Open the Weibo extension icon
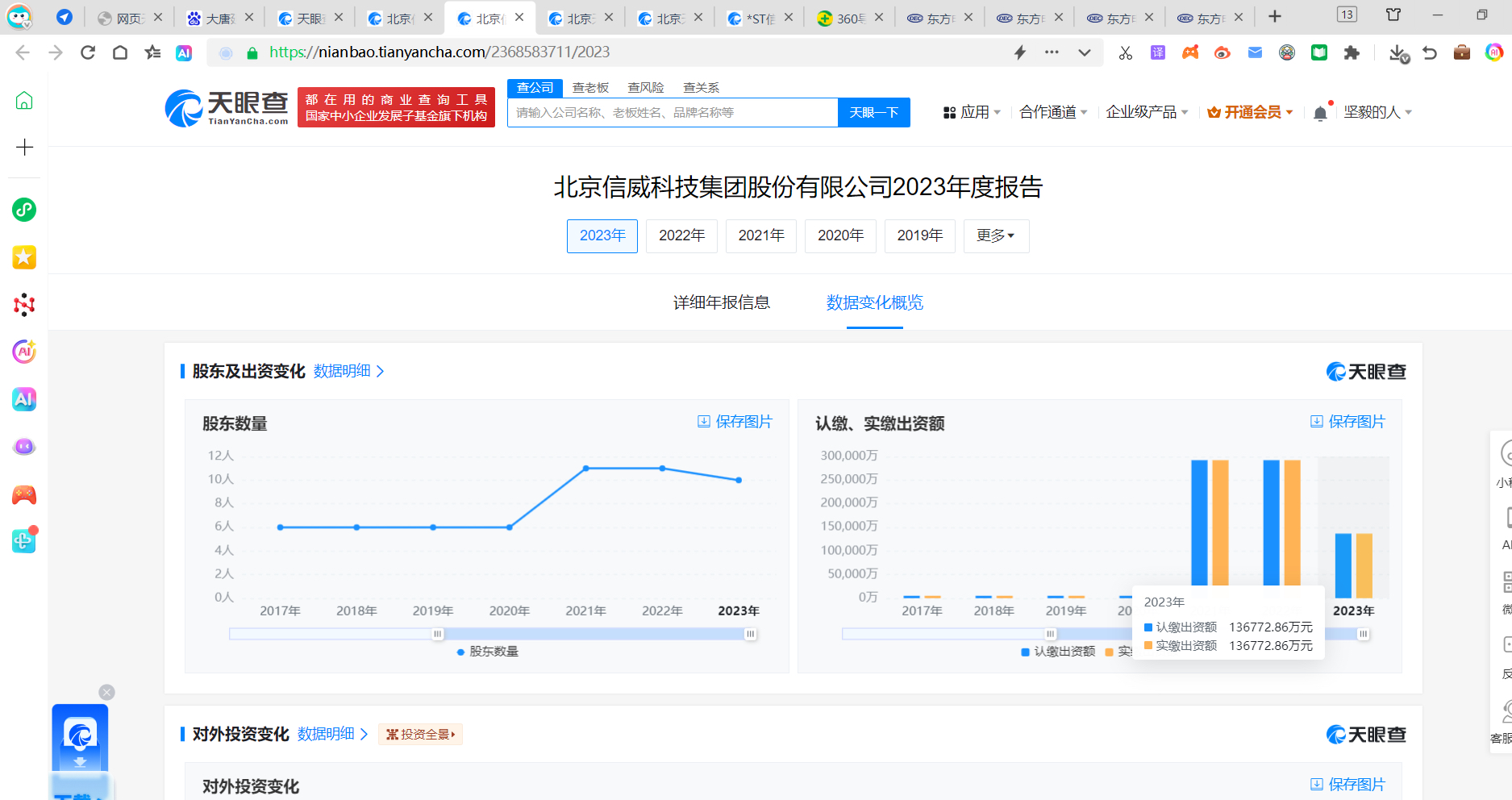Screen dimensions: 1512x800 pos(1223,52)
